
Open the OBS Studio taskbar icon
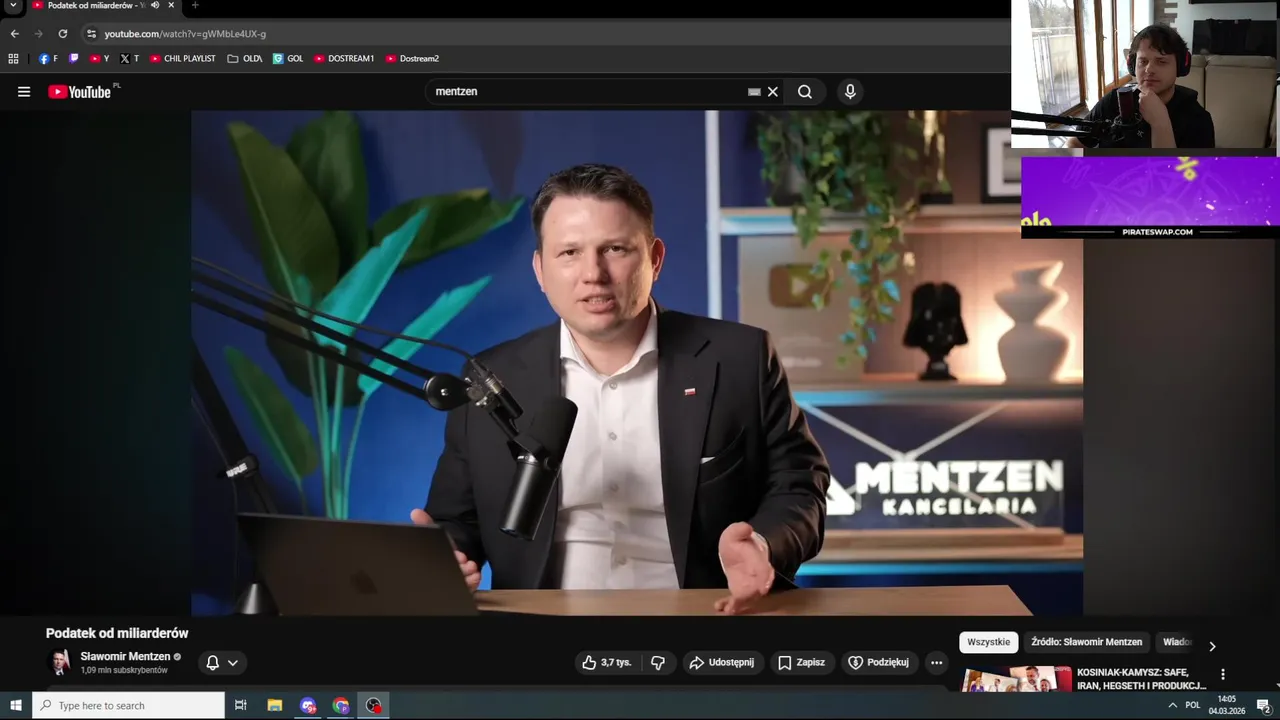374,705
